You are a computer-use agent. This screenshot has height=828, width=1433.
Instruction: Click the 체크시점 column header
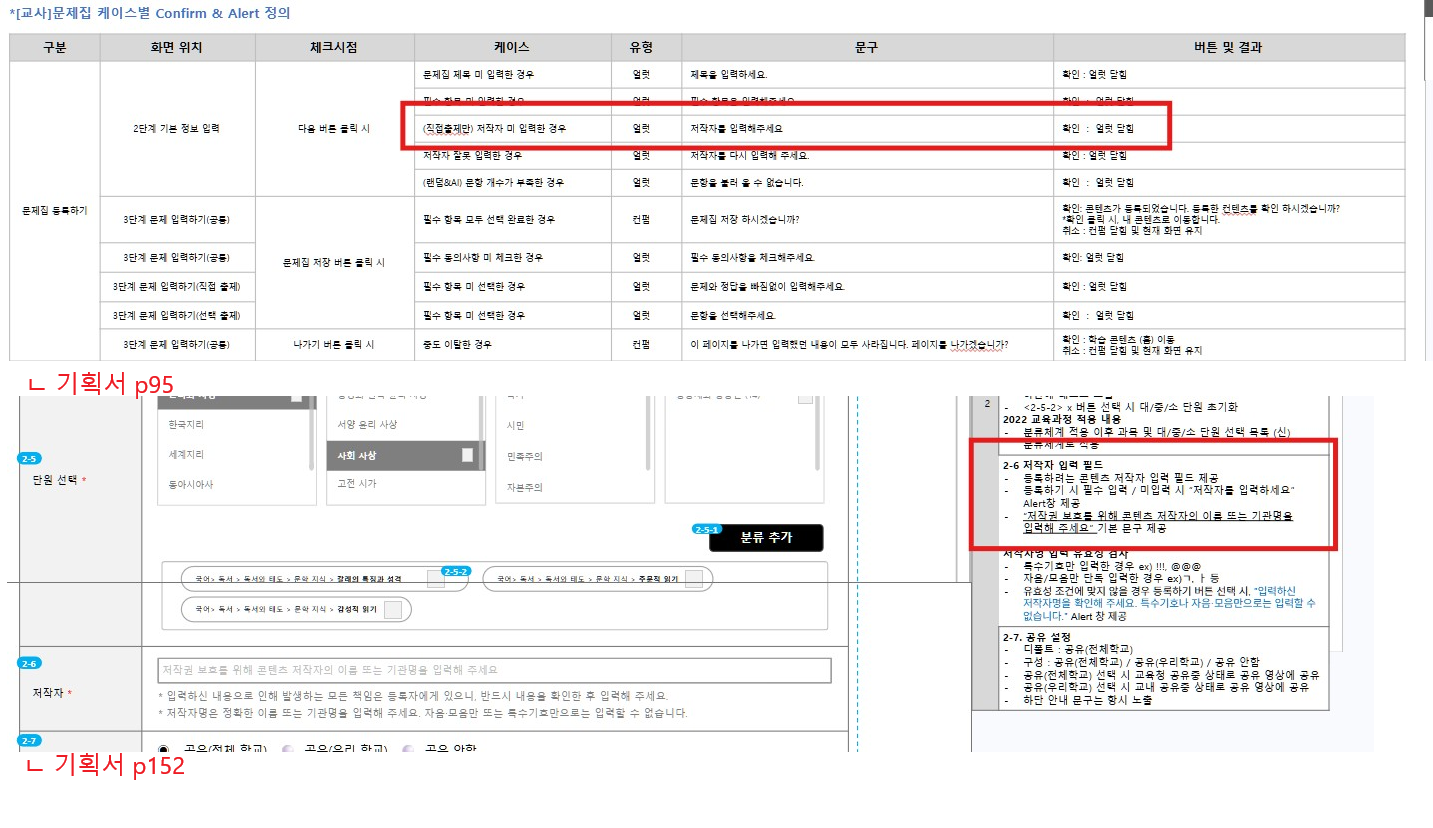tap(335, 47)
